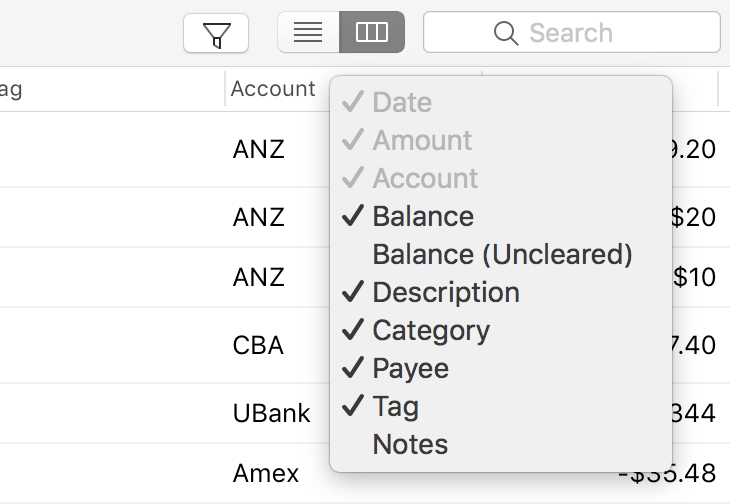Image resolution: width=730 pixels, height=504 pixels.
Task: Focus the Search field
Action: (572, 33)
